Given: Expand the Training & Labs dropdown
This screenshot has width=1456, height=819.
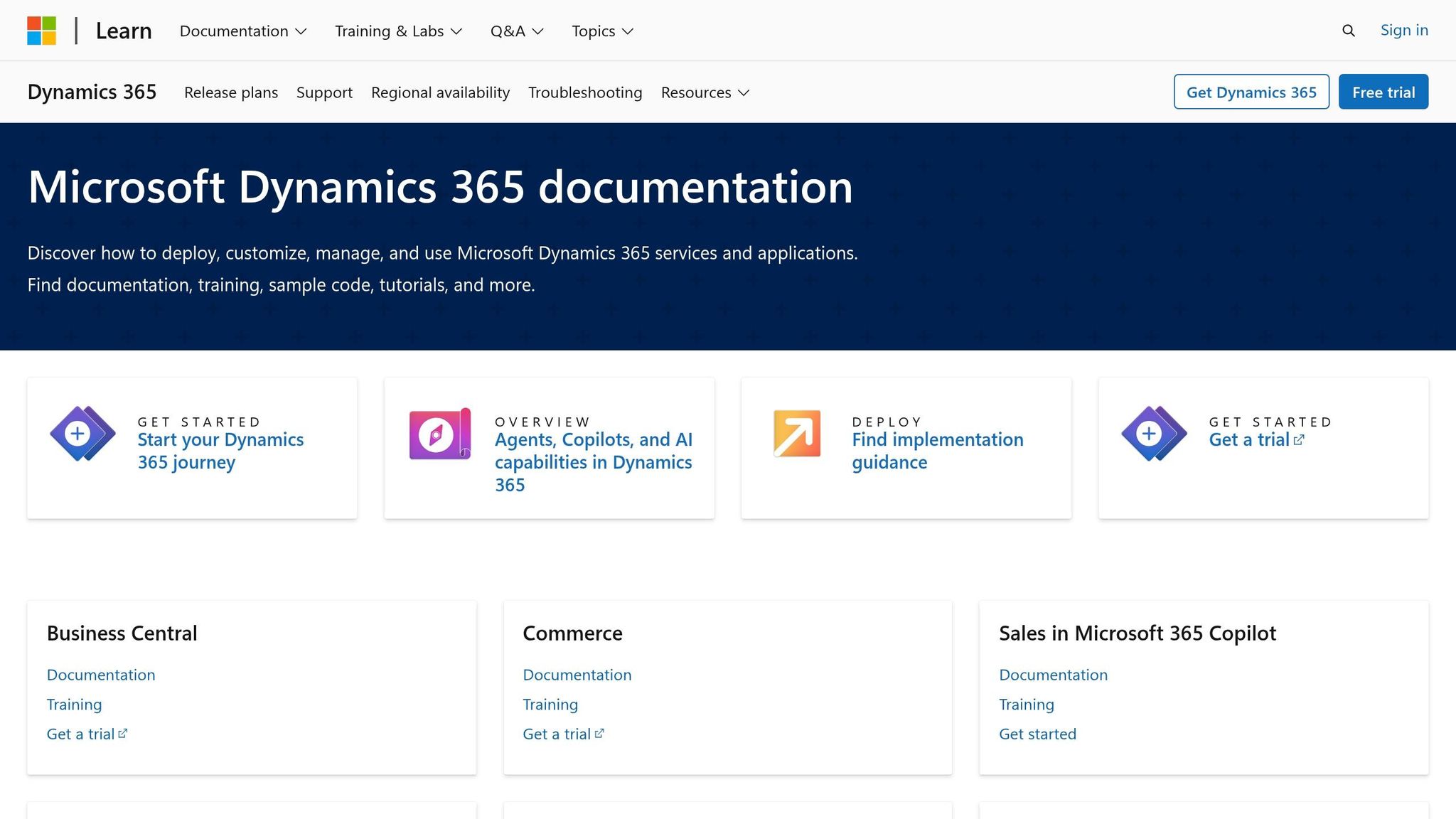Looking at the screenshot, I should coord(398,31).
